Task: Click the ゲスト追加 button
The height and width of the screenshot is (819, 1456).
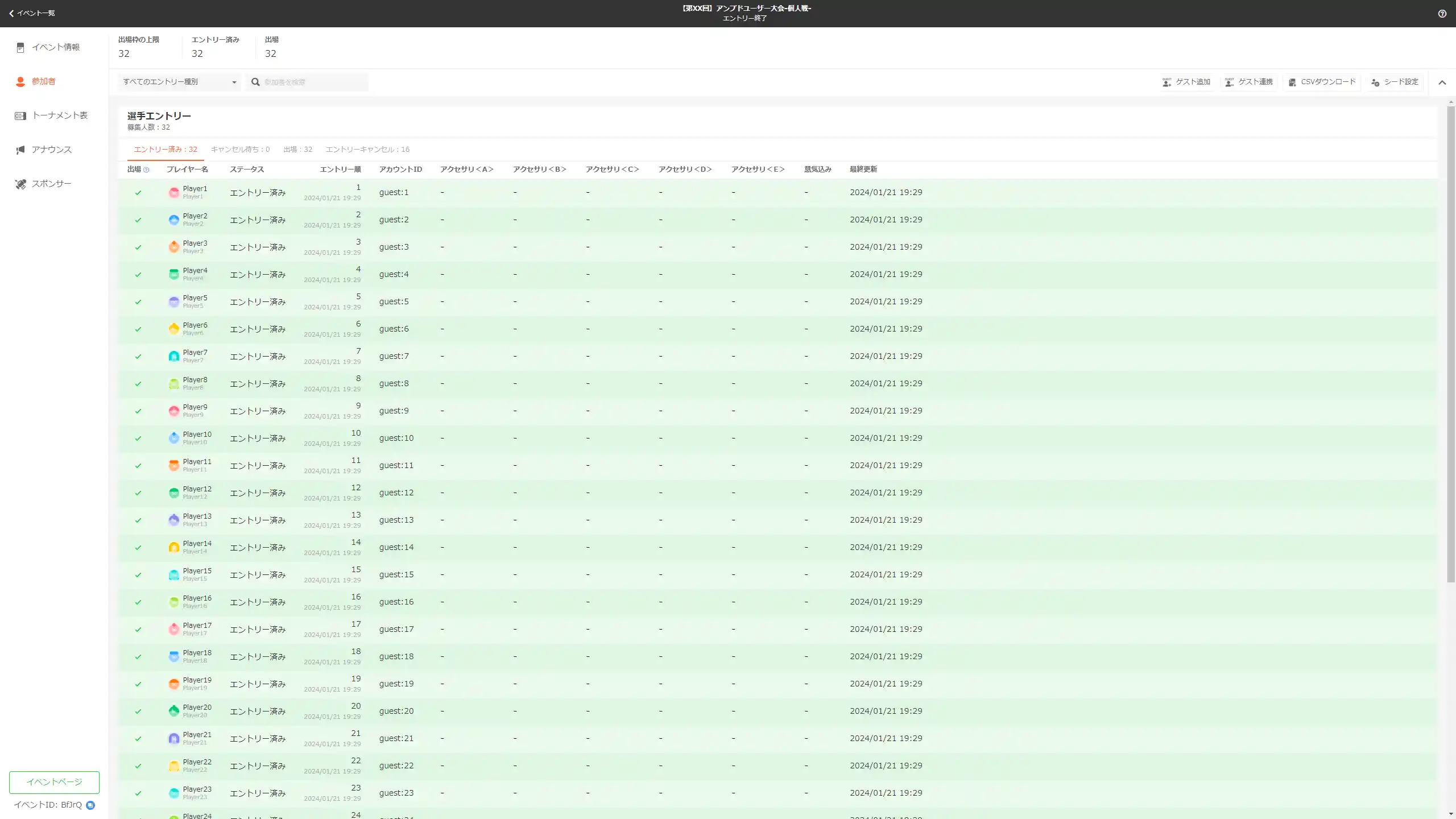Action: click(x=1186, y=82)
